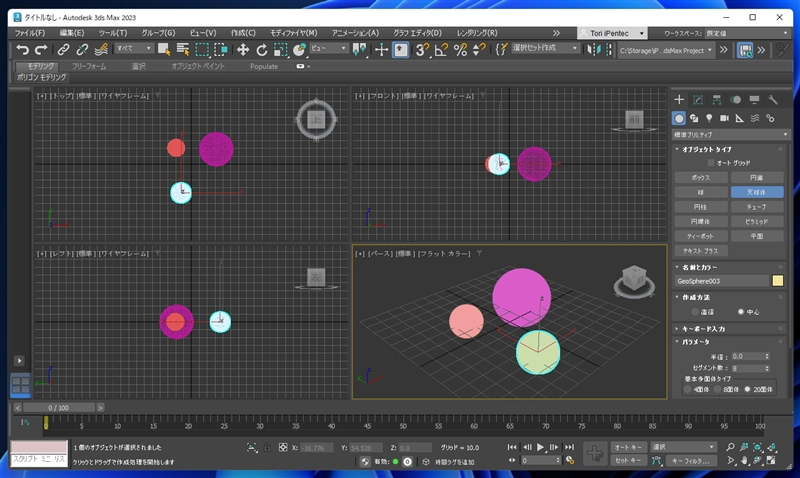The image size is (800, 478).
Task: Choose the 8面体 polyhedron type
Action: coord(717,389)
